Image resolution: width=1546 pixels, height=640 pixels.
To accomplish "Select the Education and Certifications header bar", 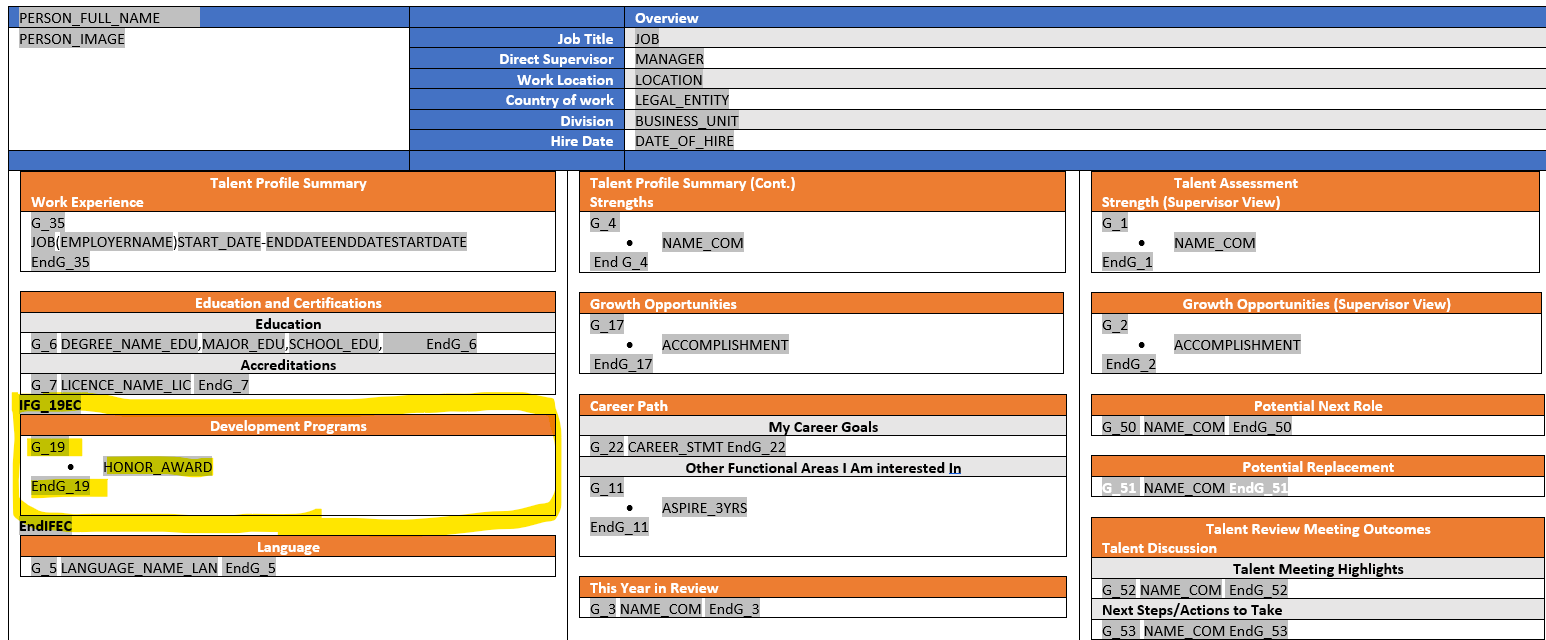I will (288, 302).
